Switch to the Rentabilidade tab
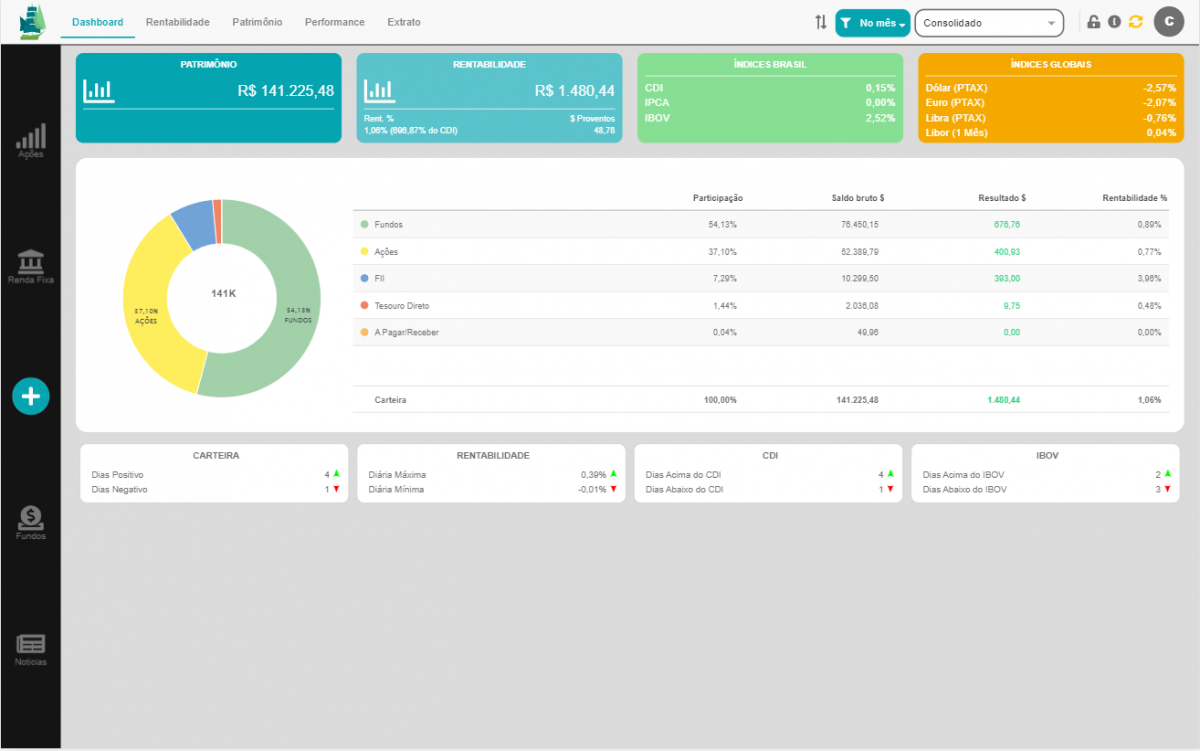The height and width of the screenshot is (751, 1200). pos(177,22)
